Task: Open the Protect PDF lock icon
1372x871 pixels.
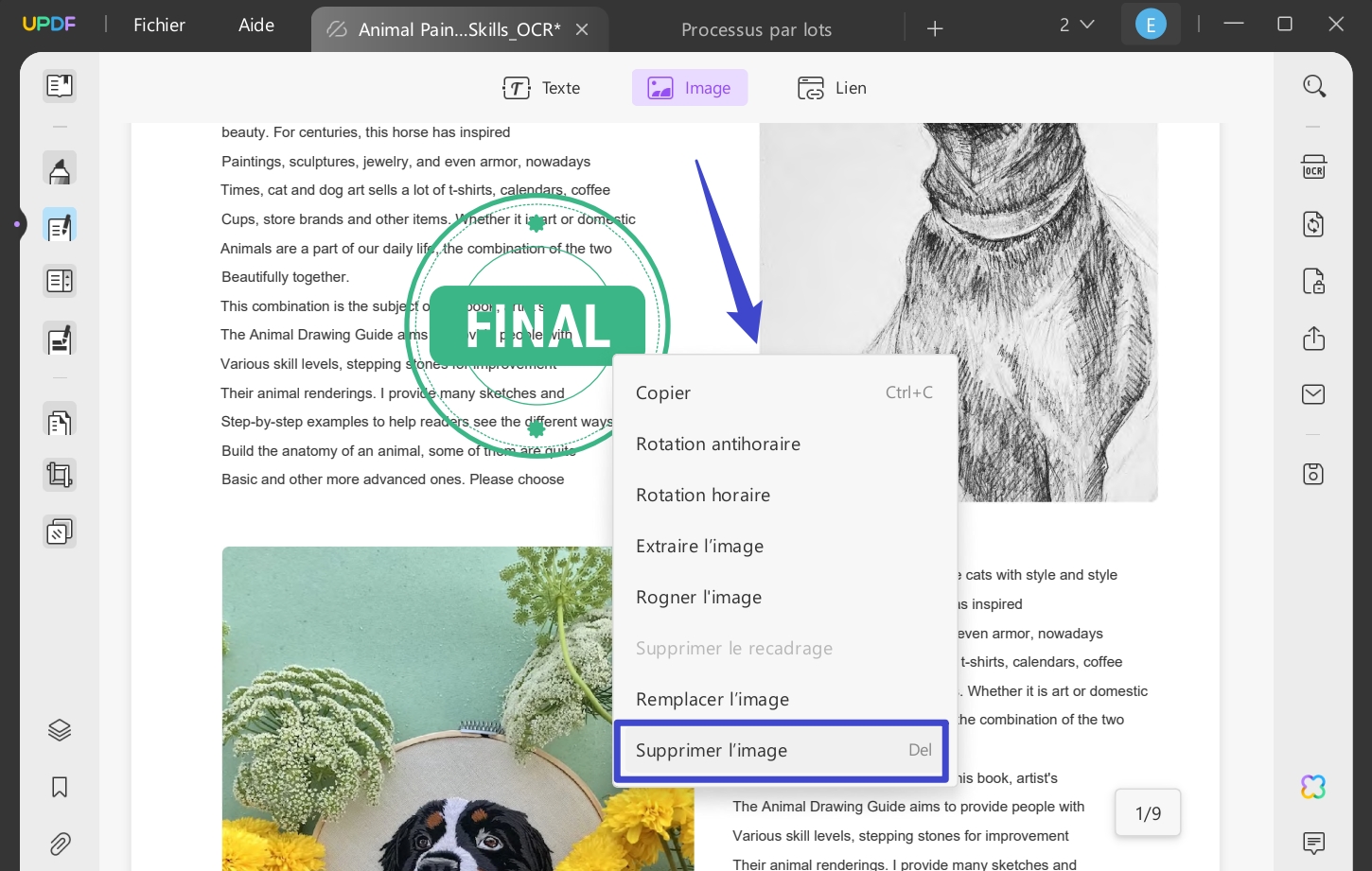Action: 1314,281
